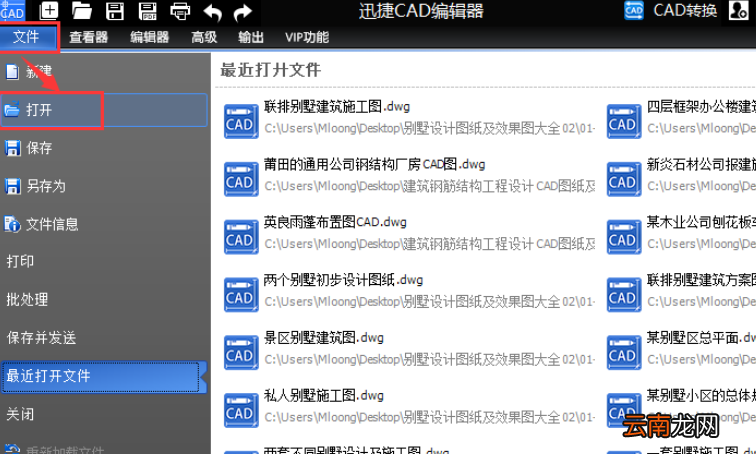The width and height of the screenshot is (756, 454).
Task: Click the Redo arrow icon
Action: [243, 12]
